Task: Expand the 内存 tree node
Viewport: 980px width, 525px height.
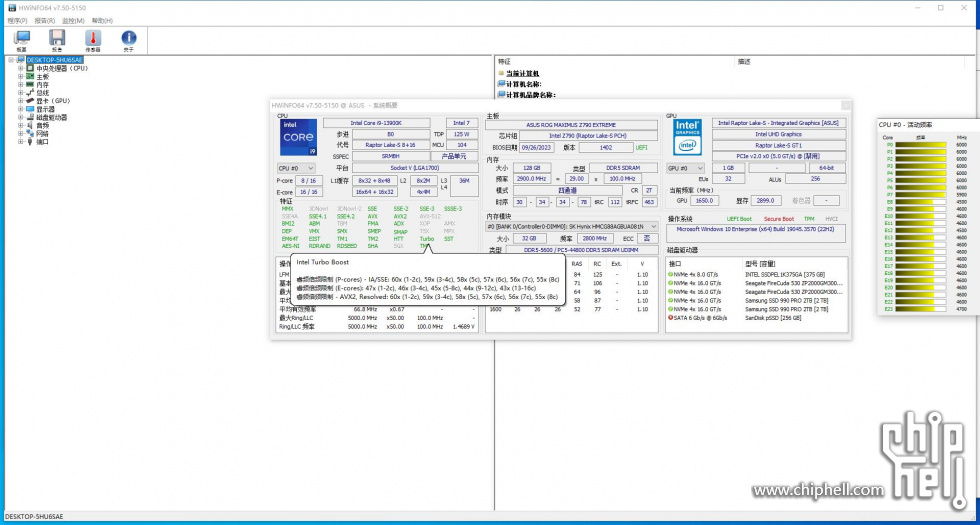Action: [x=21, y=84]
